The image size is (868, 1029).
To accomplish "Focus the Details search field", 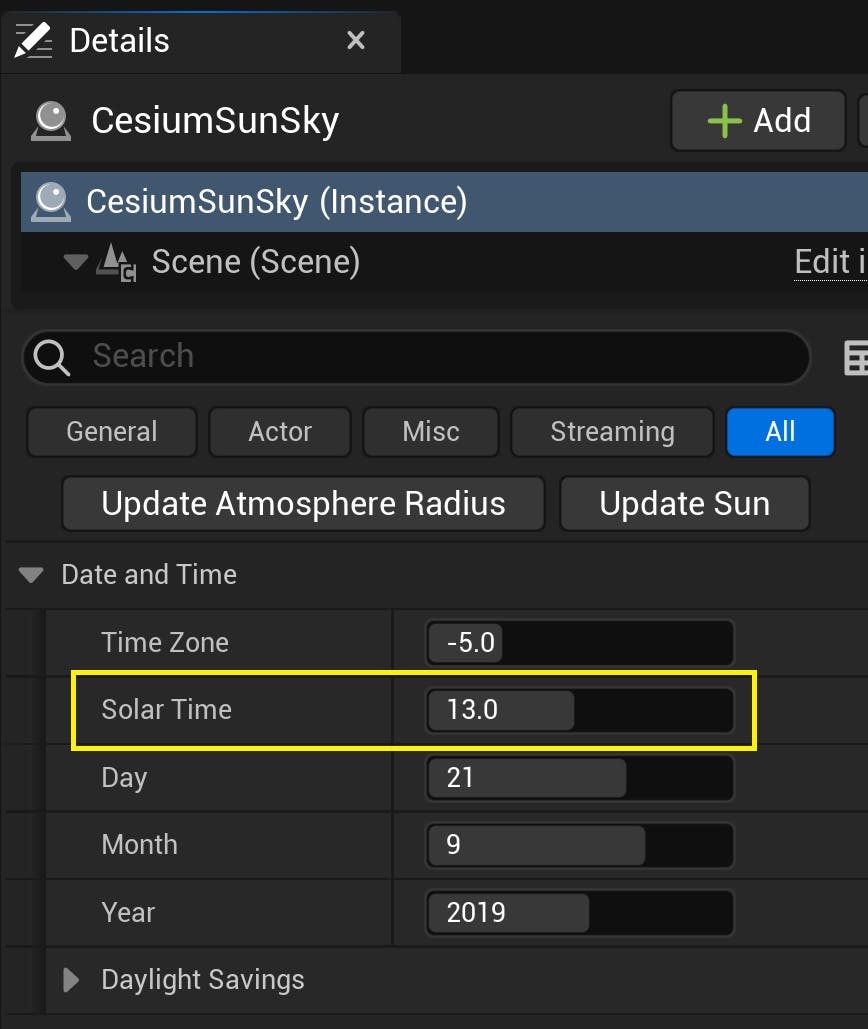I will (x=417, y=357).
